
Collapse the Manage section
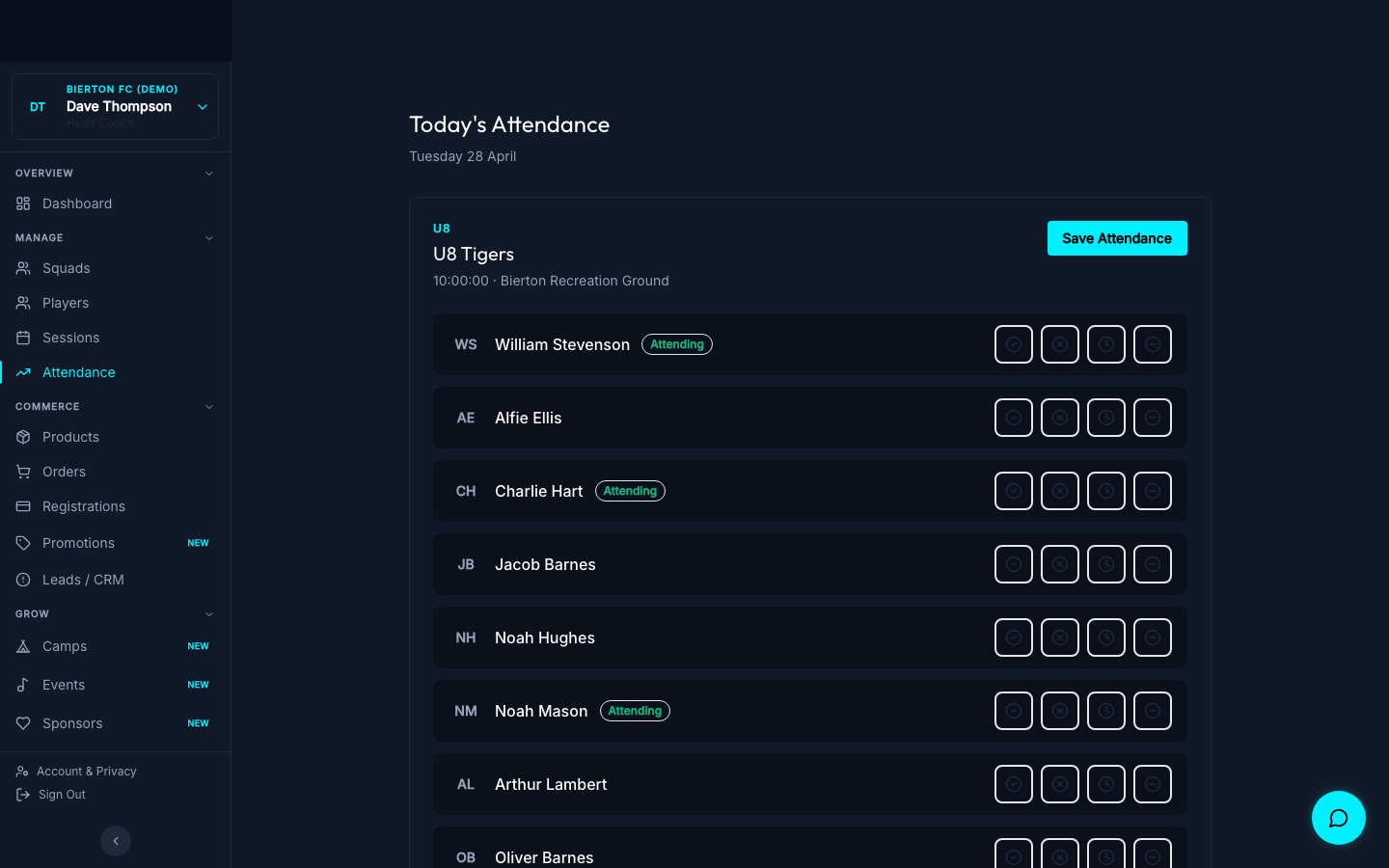pos(209,238)
